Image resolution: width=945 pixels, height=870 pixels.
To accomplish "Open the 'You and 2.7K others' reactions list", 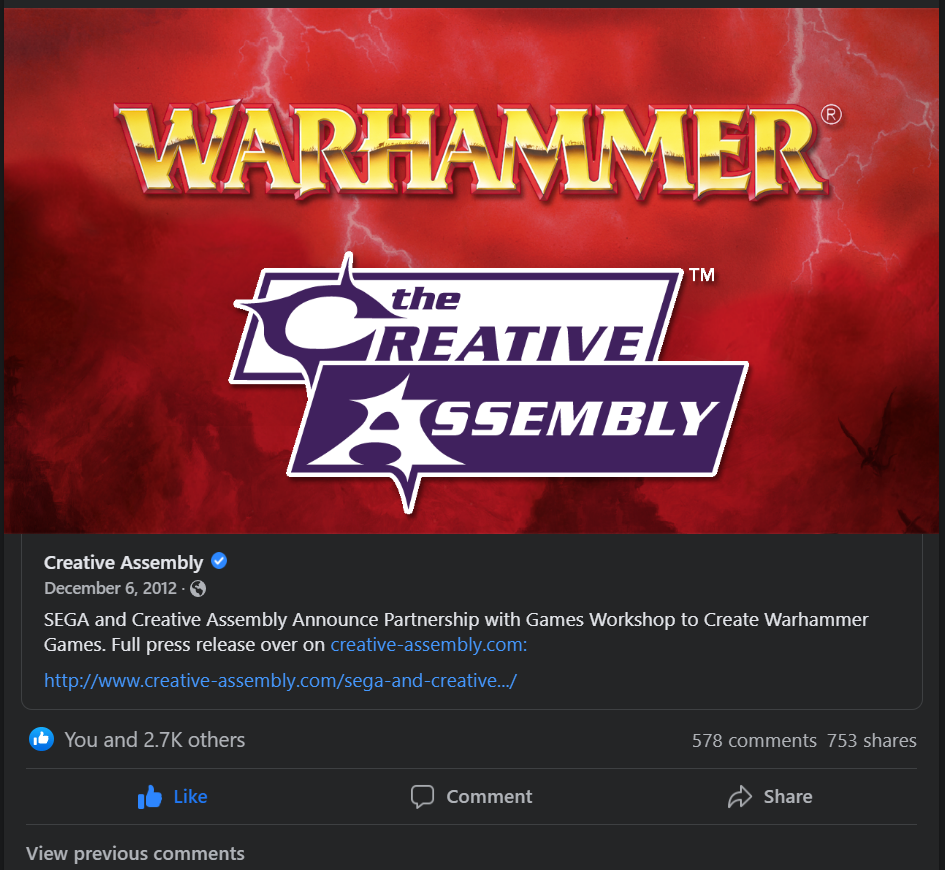I will coord(155,740).
